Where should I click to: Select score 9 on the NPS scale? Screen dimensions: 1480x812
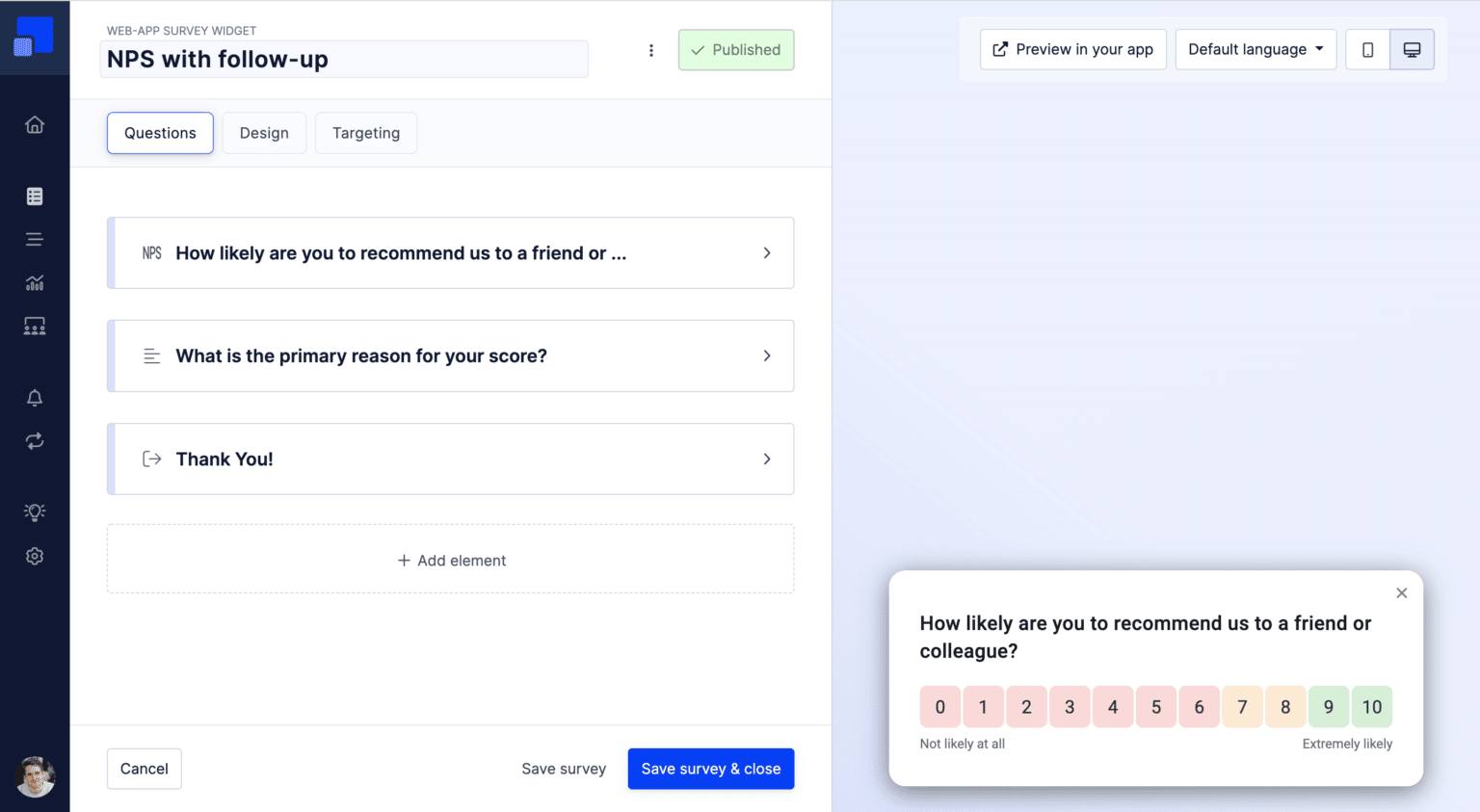(x=1328, y=706)
